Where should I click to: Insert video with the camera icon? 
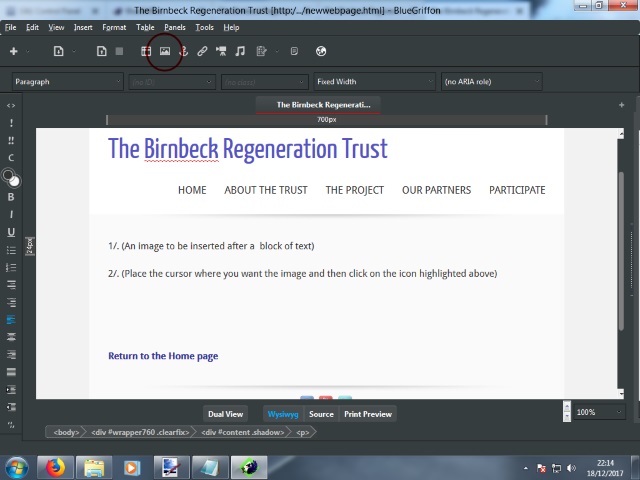pos(221,51)
